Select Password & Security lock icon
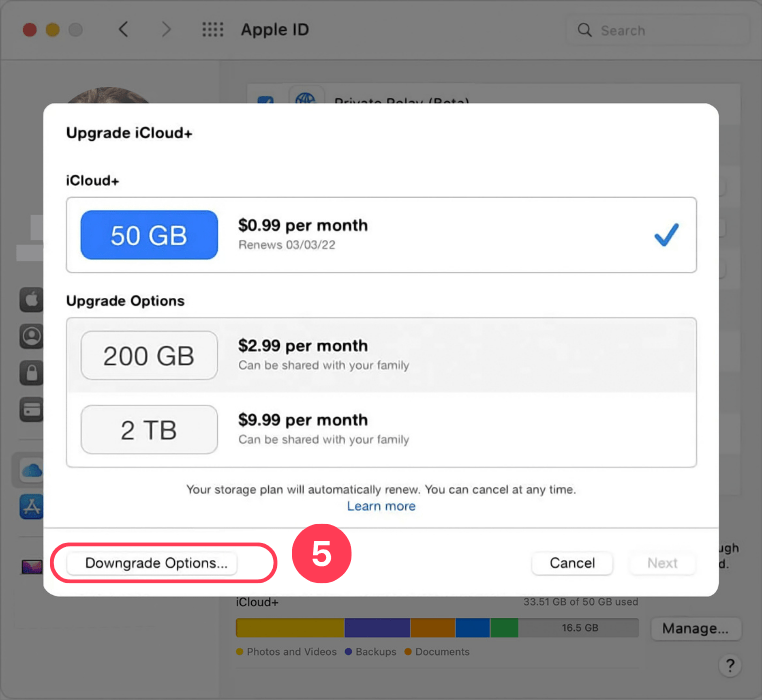Viewport: 762px width, 700px height. point(31,373)
